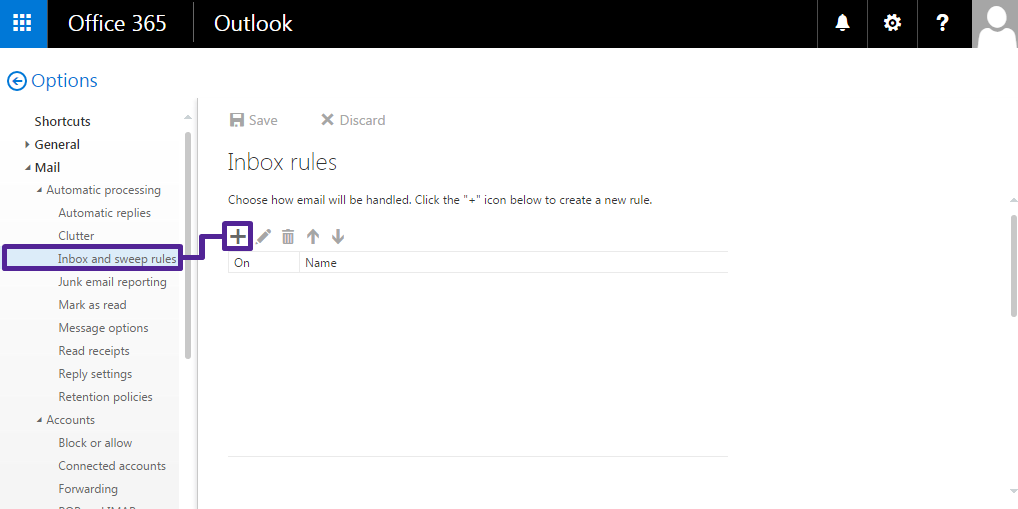Click the options tree scrollbar thumb
Screen dimensions: 1018x509
point(188,245)
